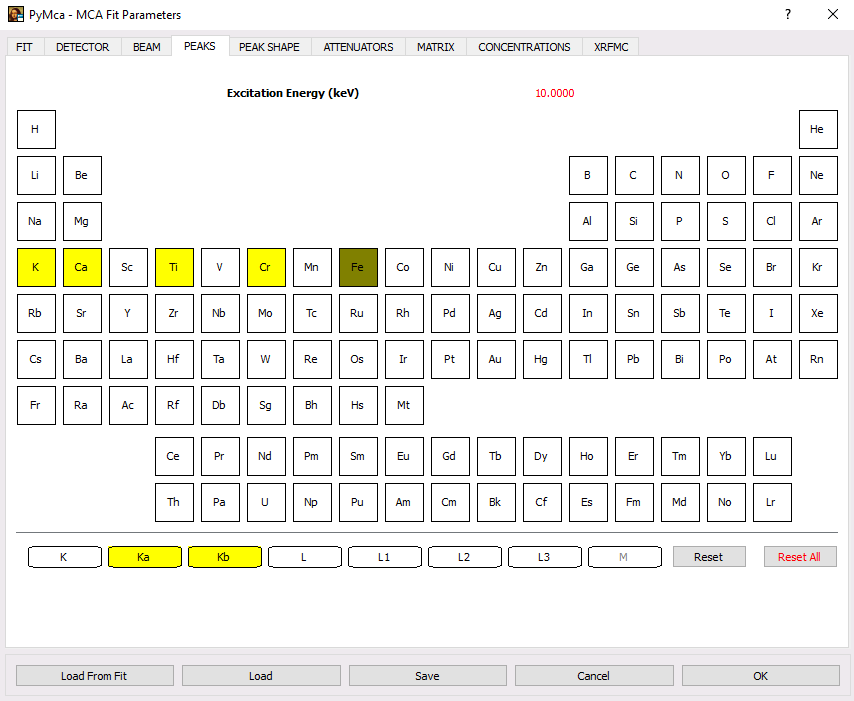Open the DETECTOR tab
This screenshot has height=701, width=854.
tap(82, 47)
